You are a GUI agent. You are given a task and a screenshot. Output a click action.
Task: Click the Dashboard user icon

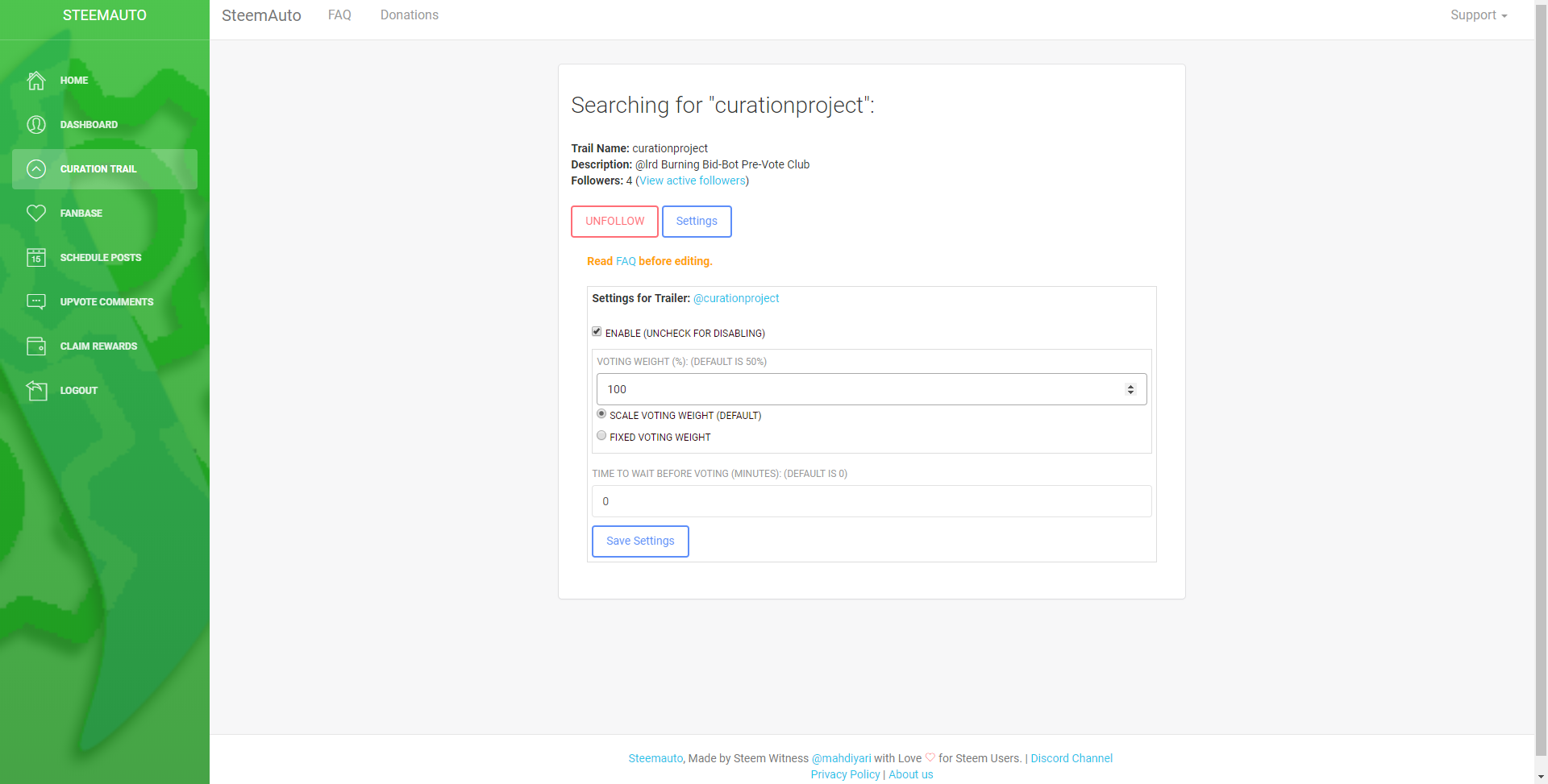tap(36, 125)
